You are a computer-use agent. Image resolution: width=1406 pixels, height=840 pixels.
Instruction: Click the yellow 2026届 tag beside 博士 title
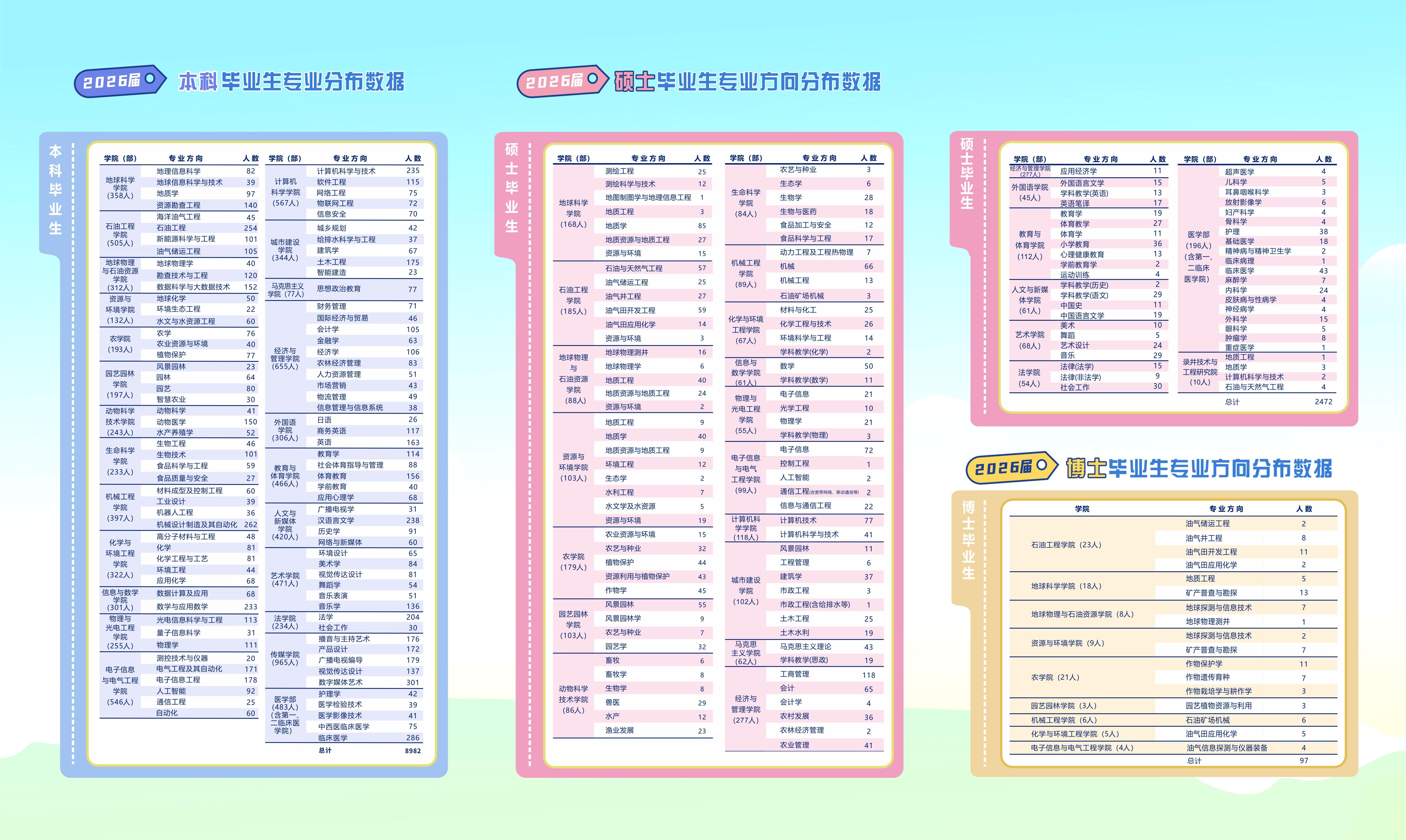[1012, 468]
